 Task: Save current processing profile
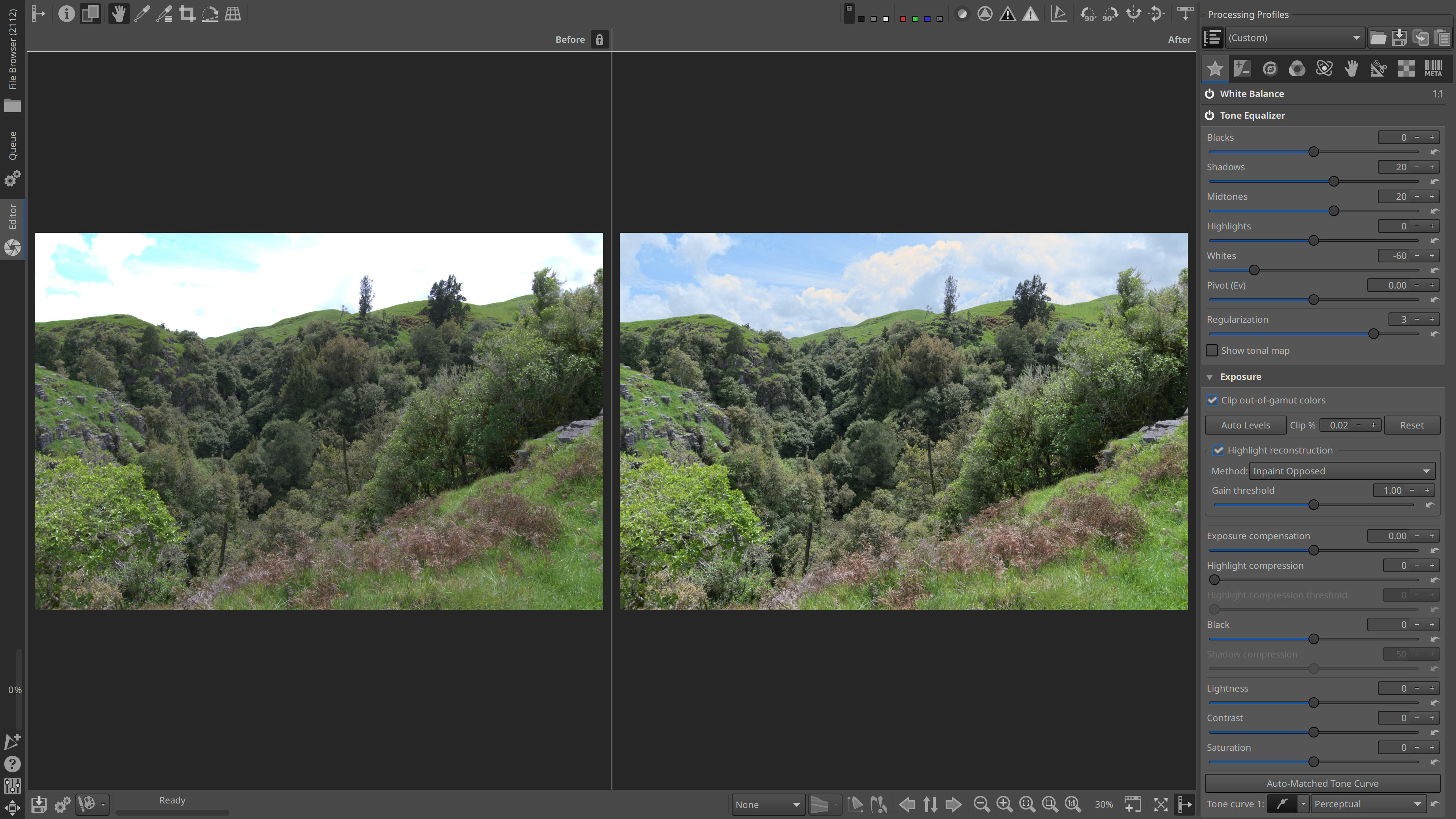click(1400, 38)
